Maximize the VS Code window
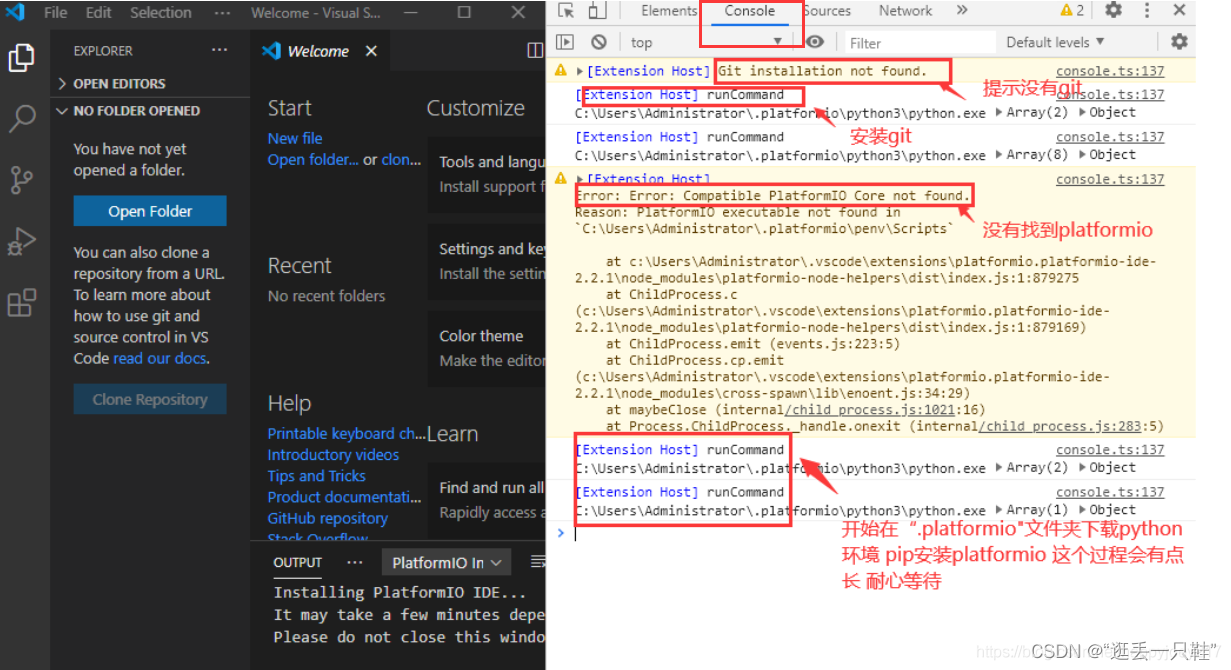Image resolution: width=1231 pixels, height=670 pixels. (x=464, y=13)
